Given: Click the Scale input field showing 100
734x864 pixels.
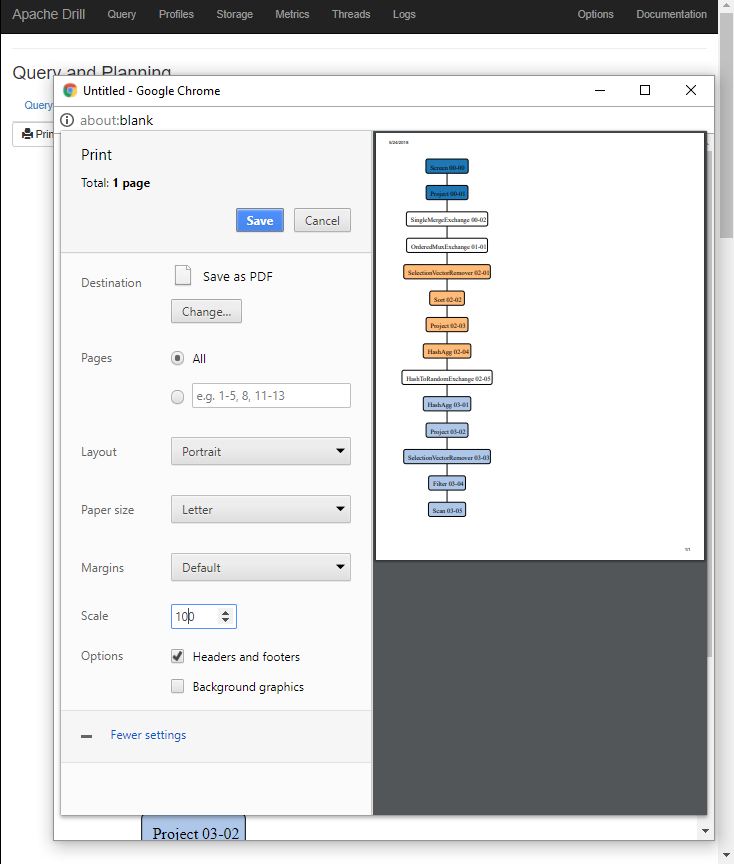Looking at the screenshot, I should tap(203, 616).
